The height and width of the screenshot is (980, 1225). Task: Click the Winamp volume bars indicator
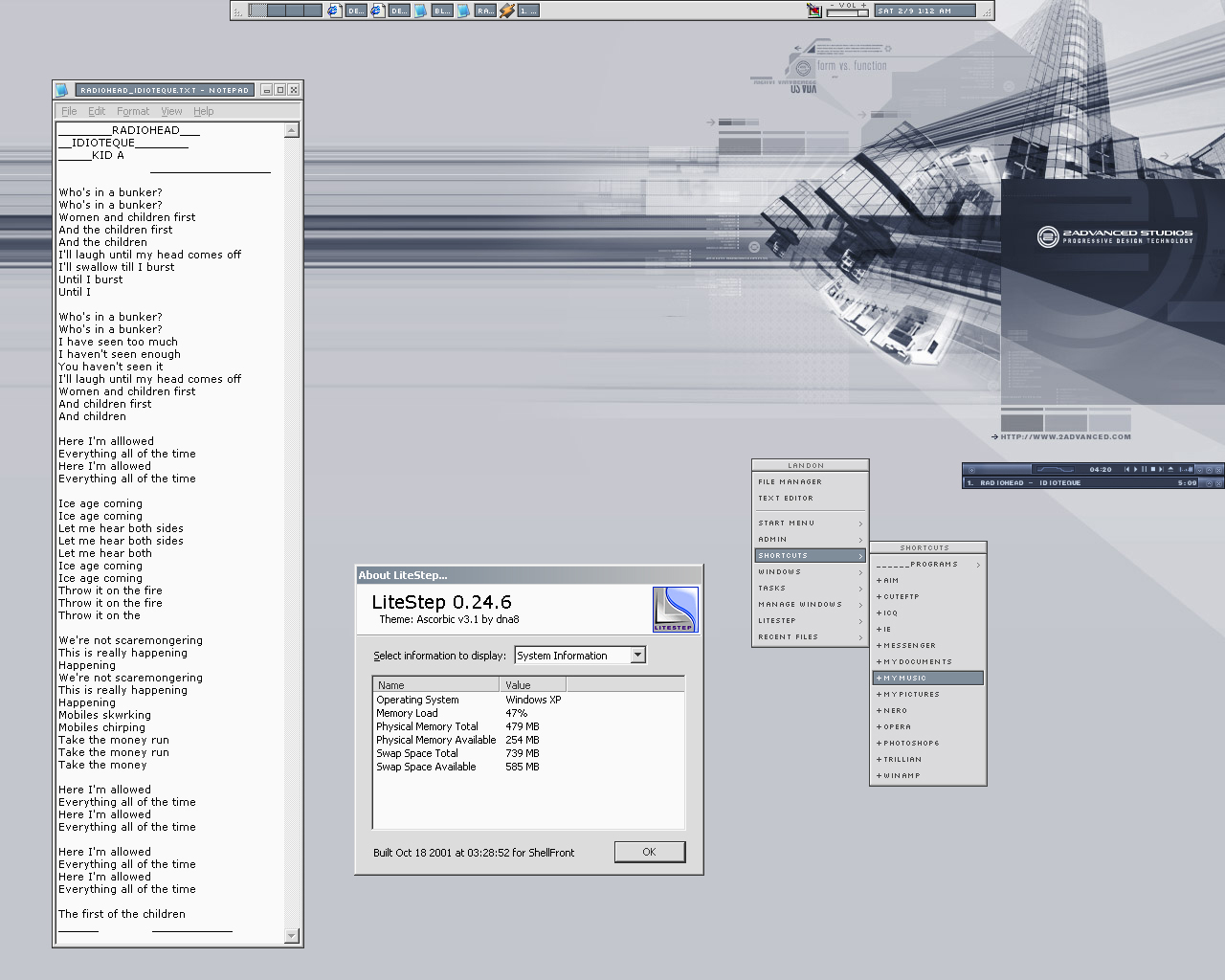point(1186,469)
